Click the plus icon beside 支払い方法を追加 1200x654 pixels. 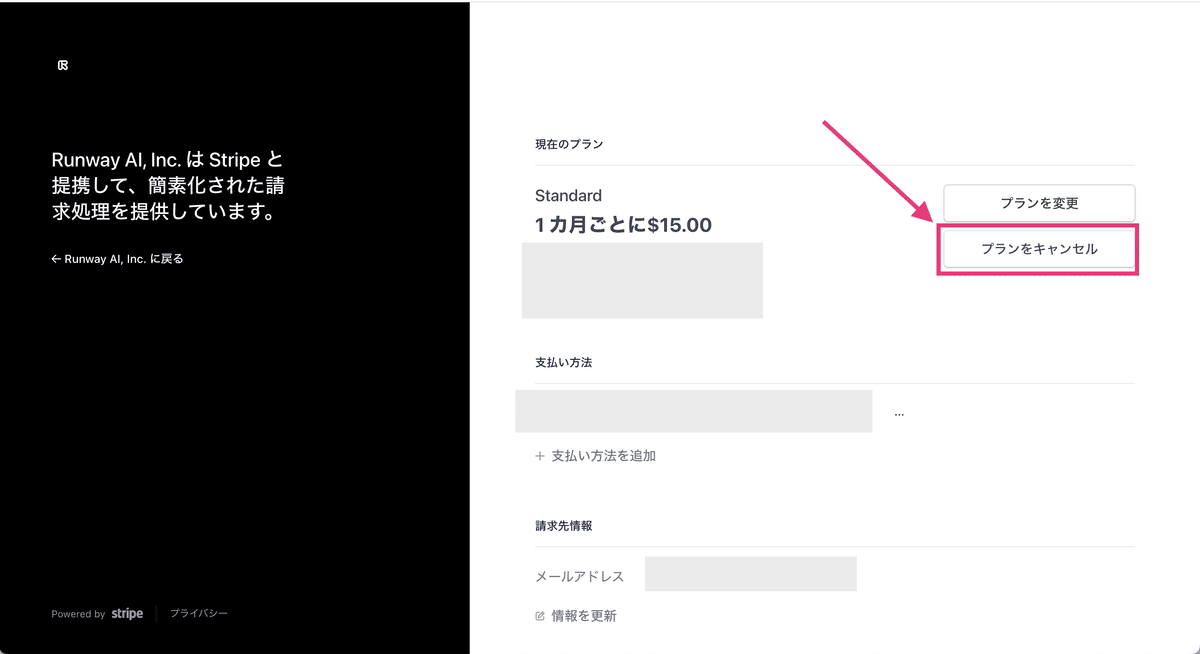[540, 456]
